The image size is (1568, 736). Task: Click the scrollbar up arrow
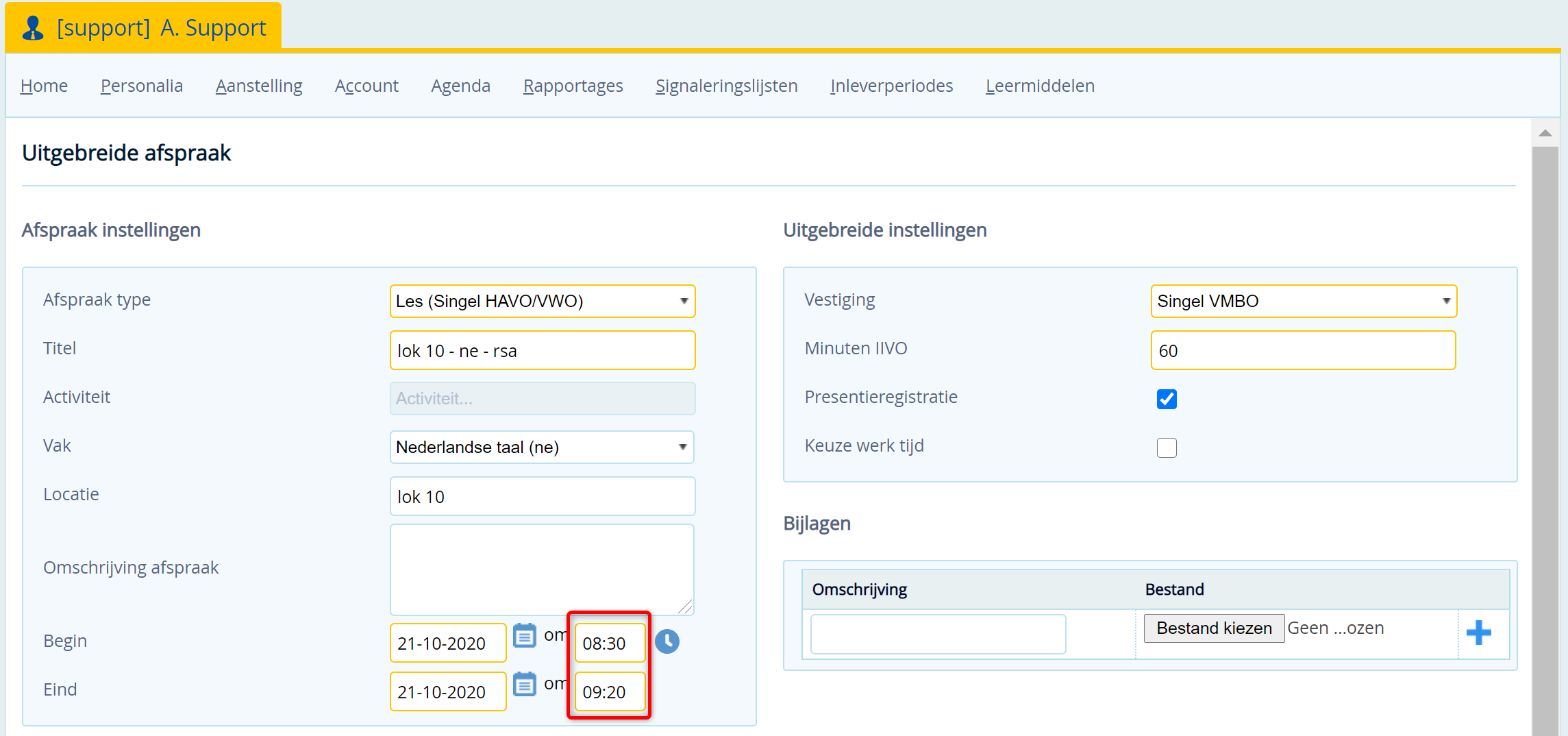click(x=1545, y=133)
